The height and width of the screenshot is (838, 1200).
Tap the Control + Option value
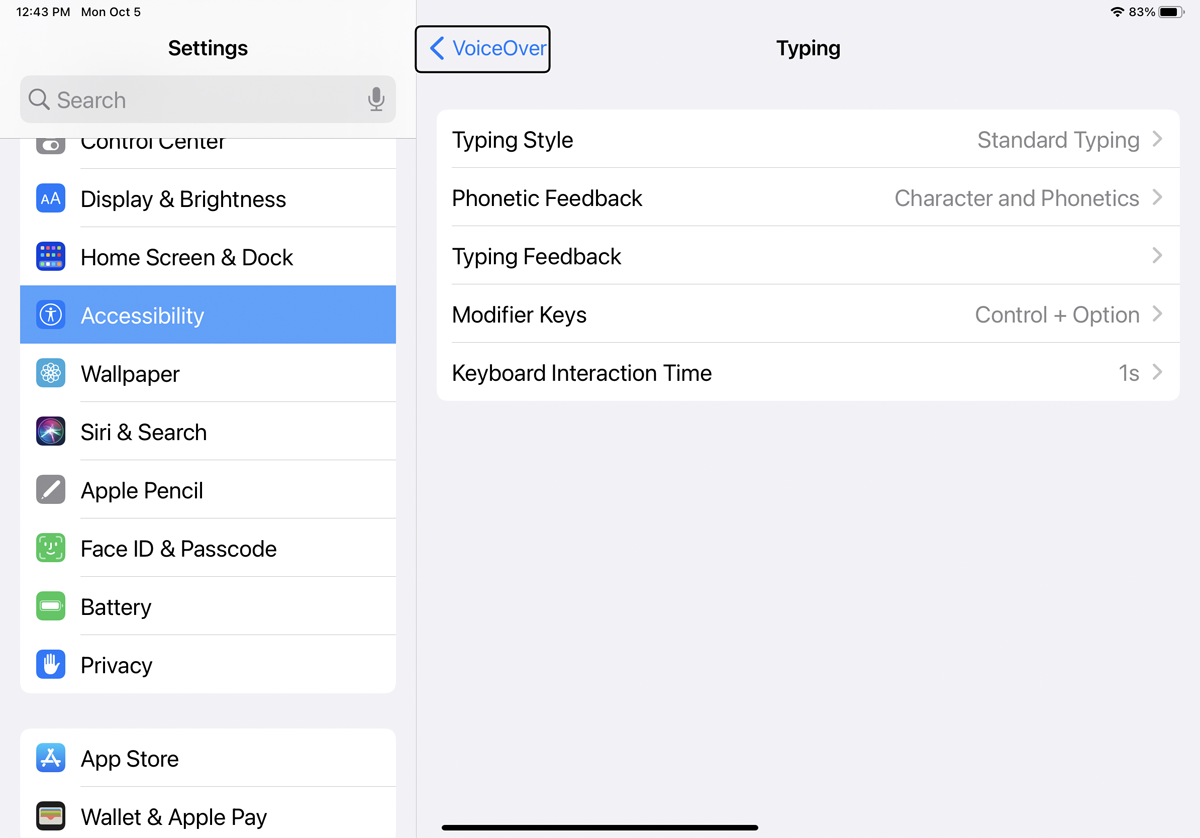(1057, 315)
